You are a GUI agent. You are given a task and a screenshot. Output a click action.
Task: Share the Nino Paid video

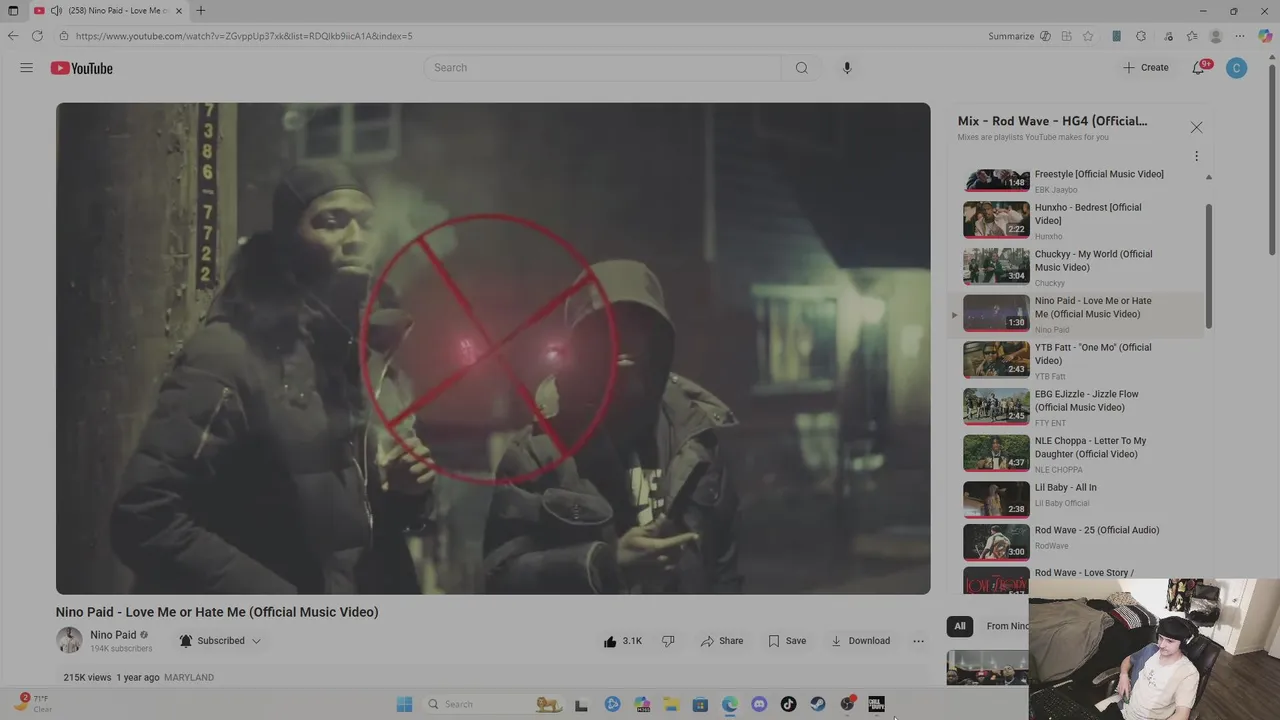(722, 641)
